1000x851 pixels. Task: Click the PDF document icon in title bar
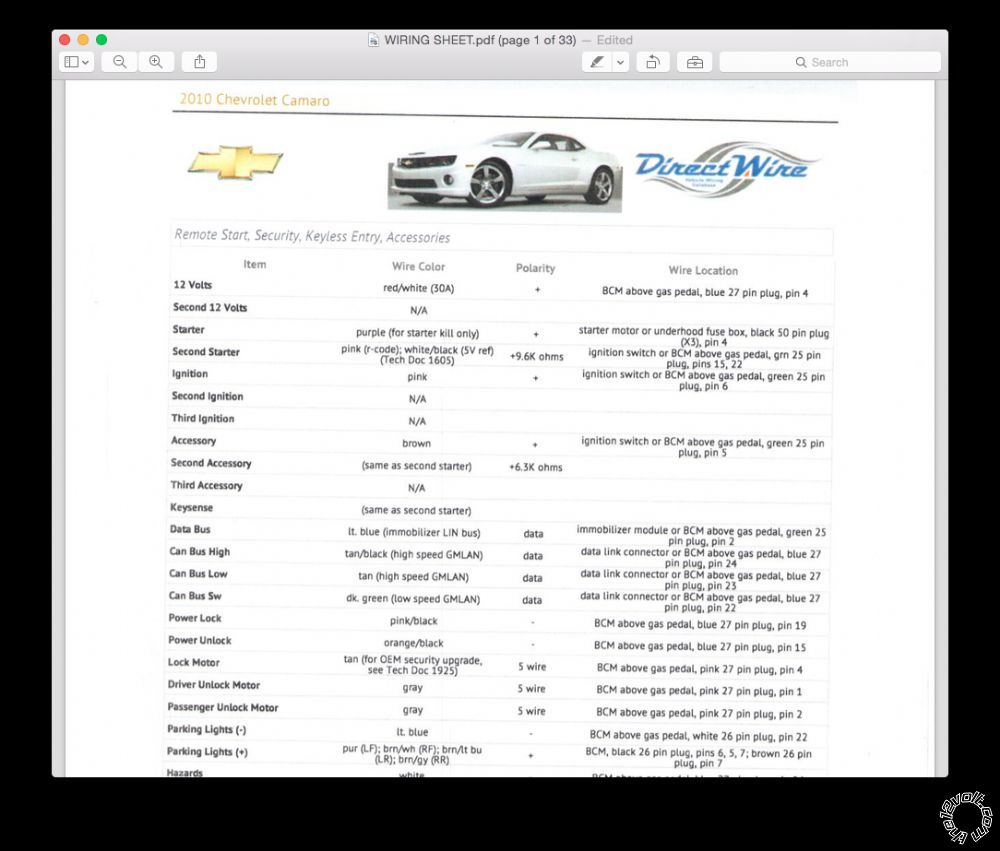click(x=373, y=40)
